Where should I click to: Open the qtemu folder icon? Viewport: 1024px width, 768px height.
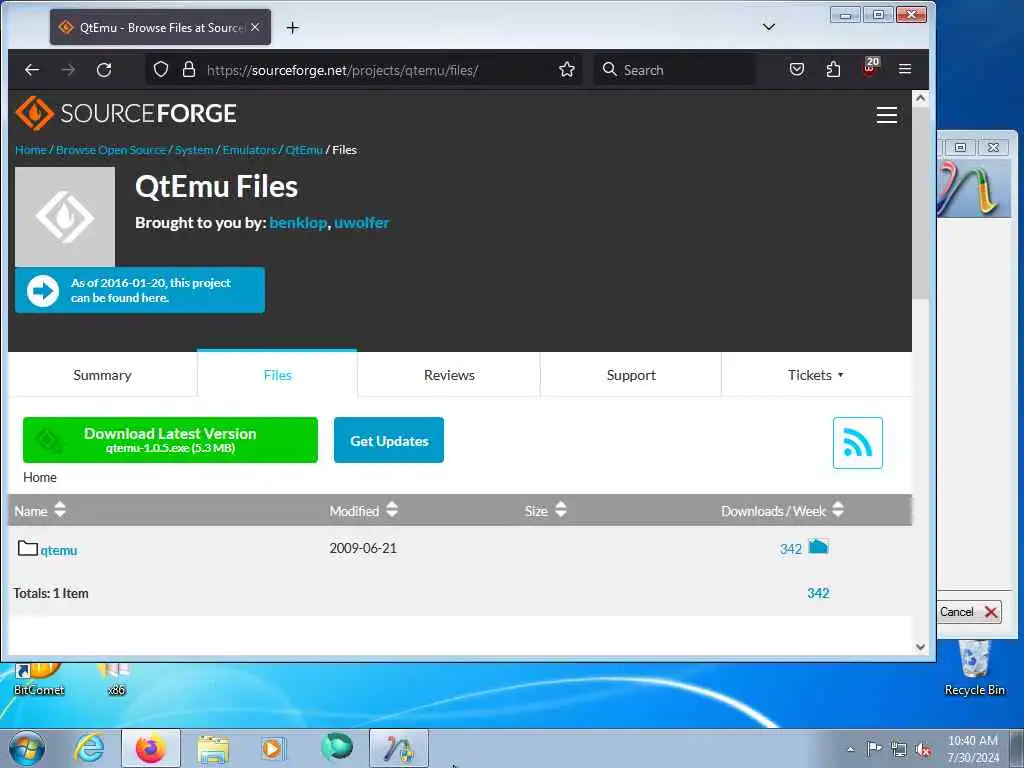pyautogui.click(x=27, y=548)
